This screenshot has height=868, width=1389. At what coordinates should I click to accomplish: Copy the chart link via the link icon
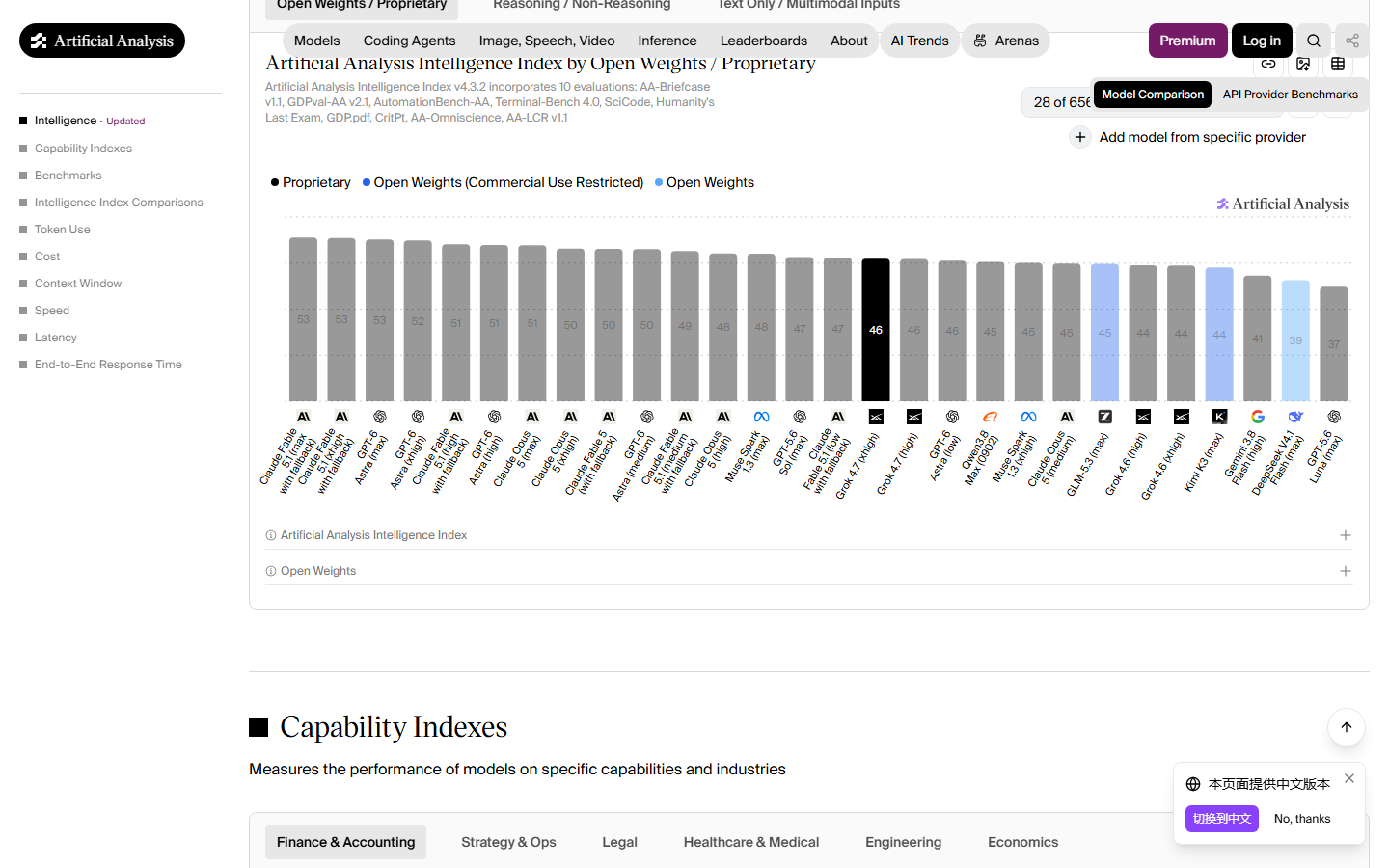click(x=1268, y=64)
